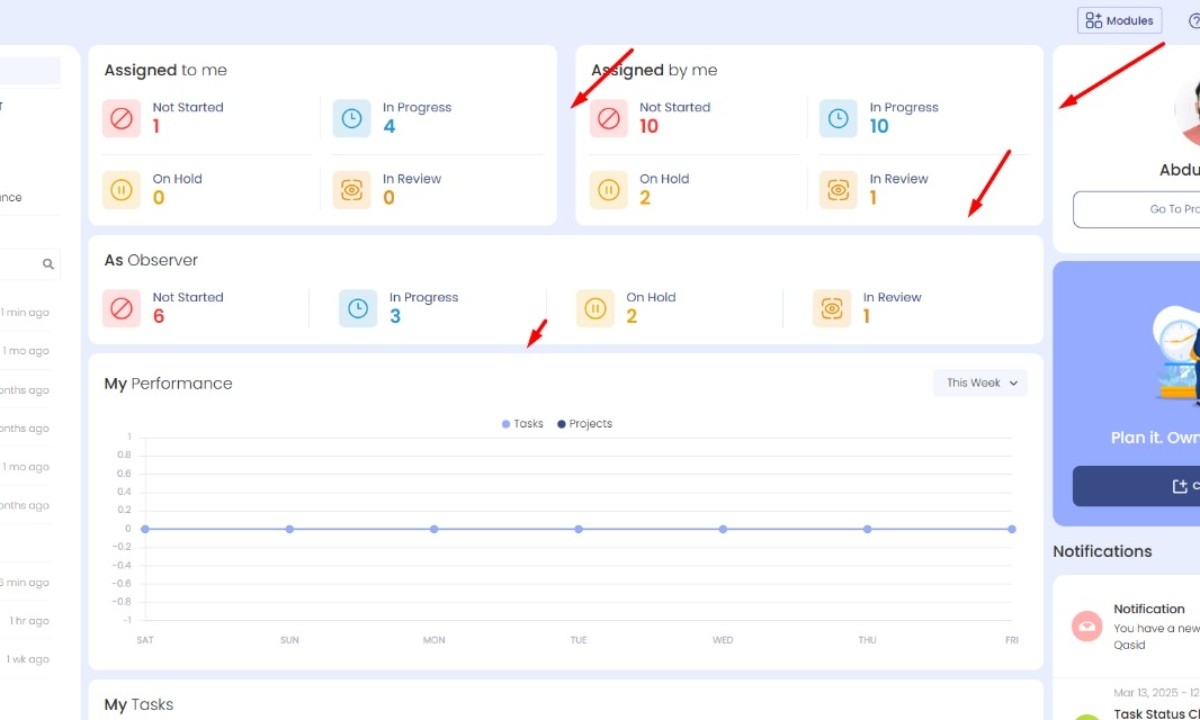
Task: Click the Not Started count in Assigned by me
Action: [x=649, y=126]
